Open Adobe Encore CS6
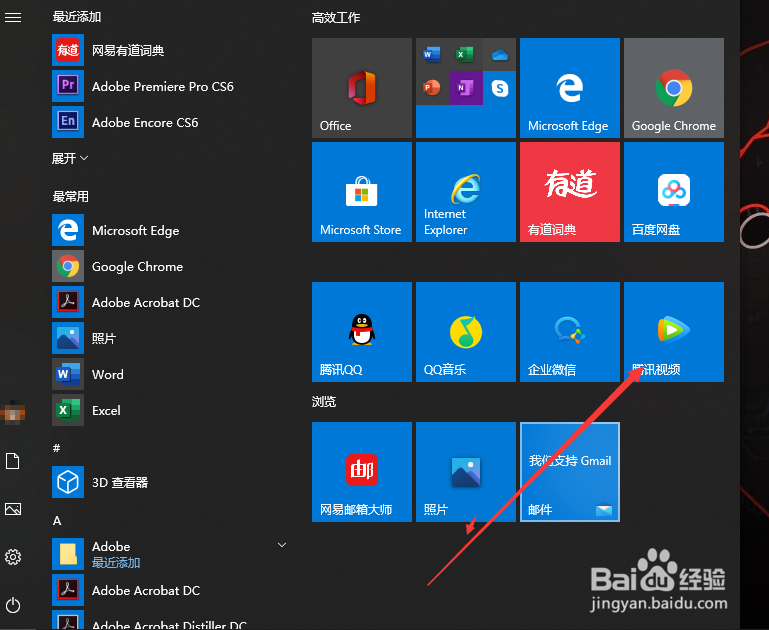Image resolution: width=769 pixels, height=630 pixels. click(x=169, y=122)
